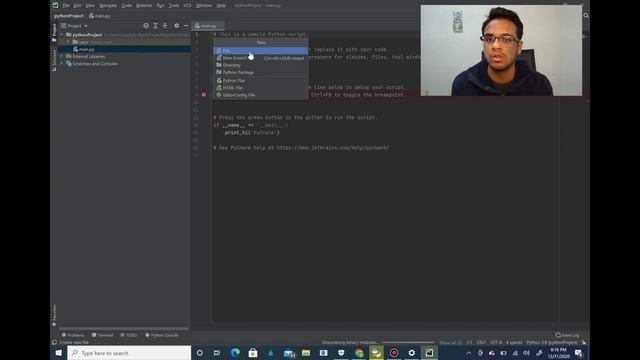The height and width of the screenshot is (360, 640).
Task: Click PyCharm icon in taskbar
Action: (429, 353)
